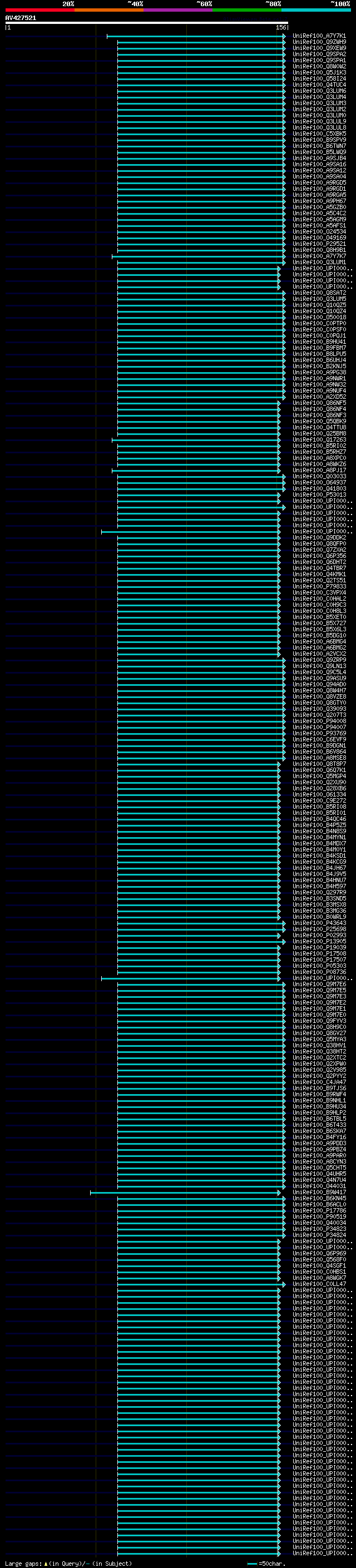356x1568 pixels.
Task: Select the UniRef100_Q9FYV3 label
Action: tap(319, 1021)
